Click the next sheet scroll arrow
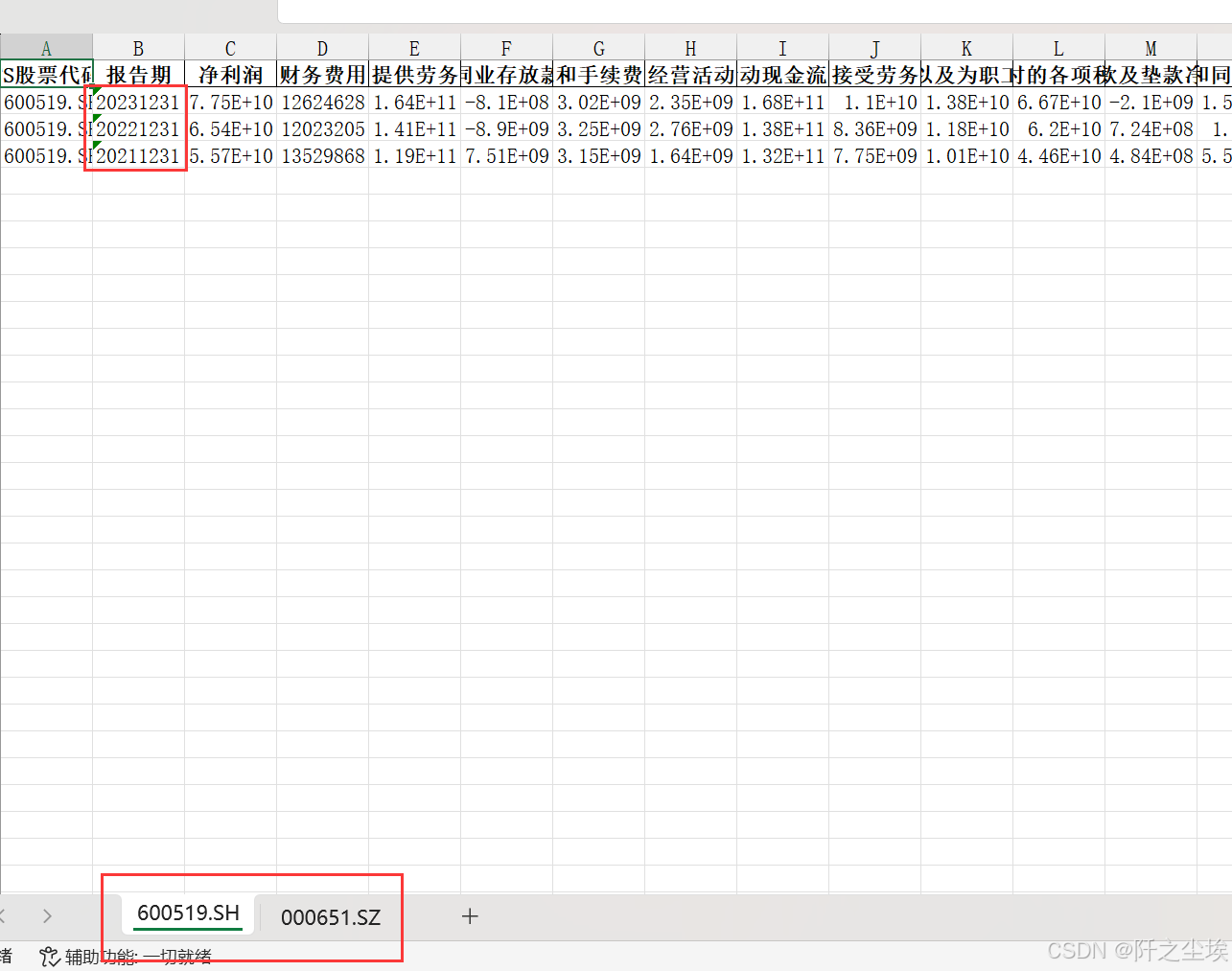The height and width of the screenshot is (971, 1232). click(47, 916)
